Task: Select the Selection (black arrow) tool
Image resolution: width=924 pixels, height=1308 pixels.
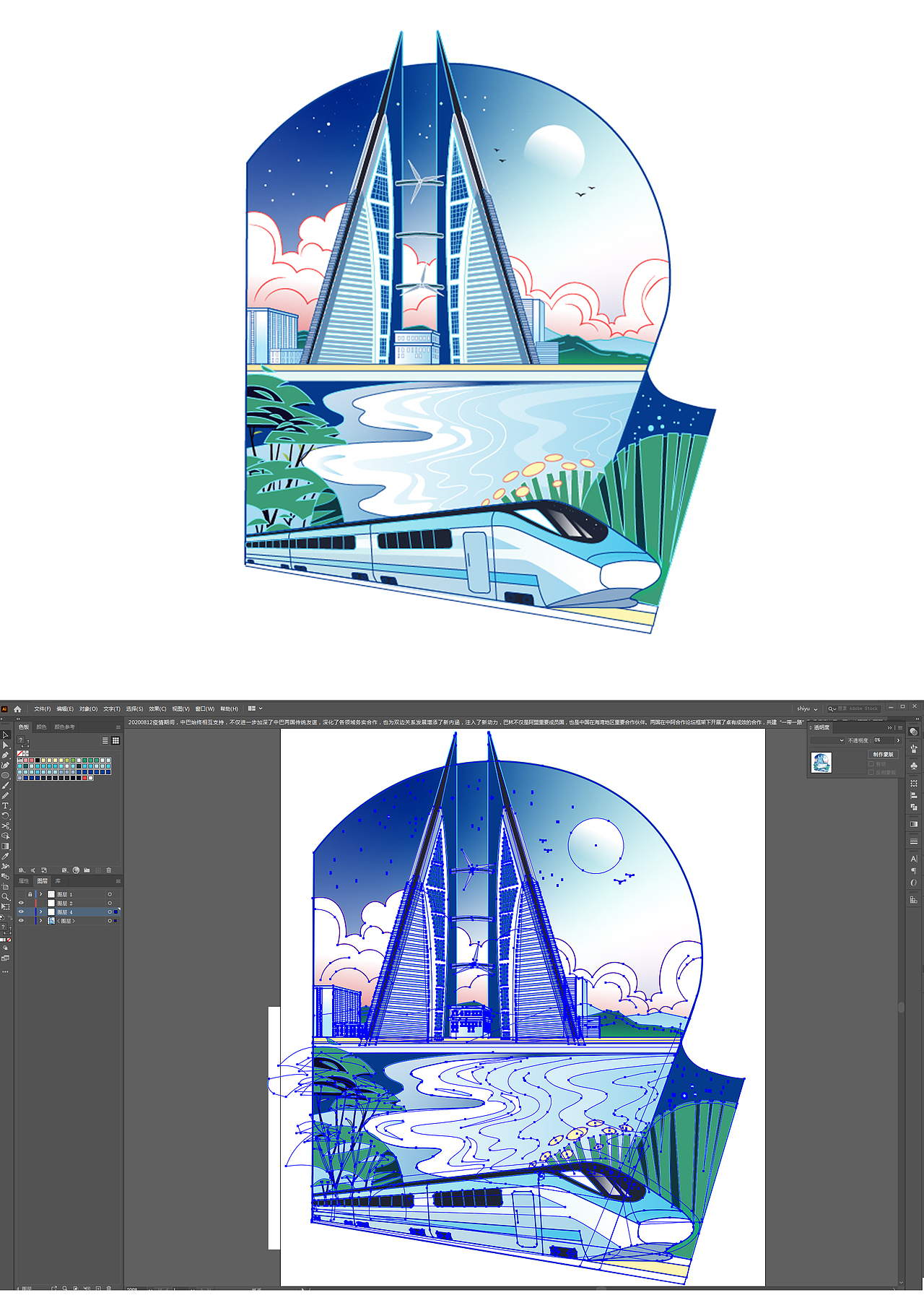Action: 5,735
